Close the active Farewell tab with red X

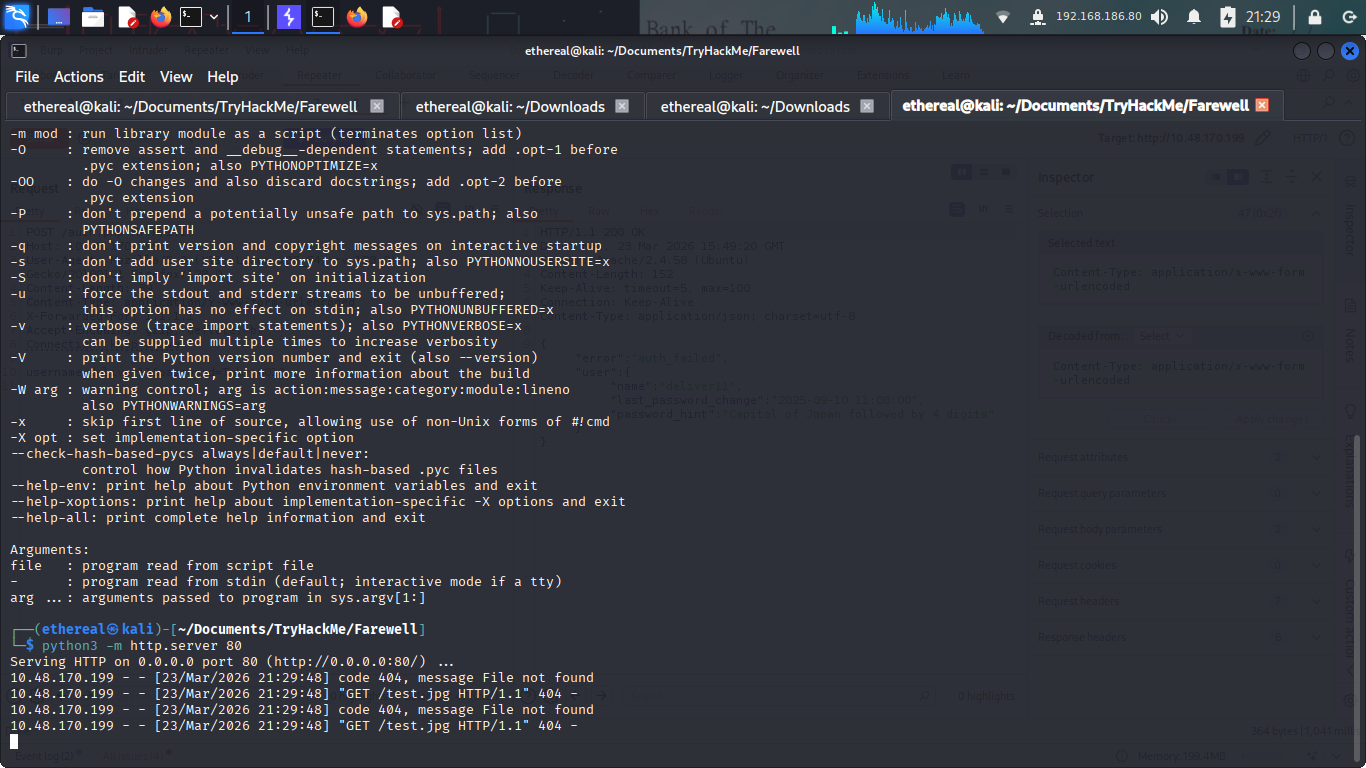1262,105
